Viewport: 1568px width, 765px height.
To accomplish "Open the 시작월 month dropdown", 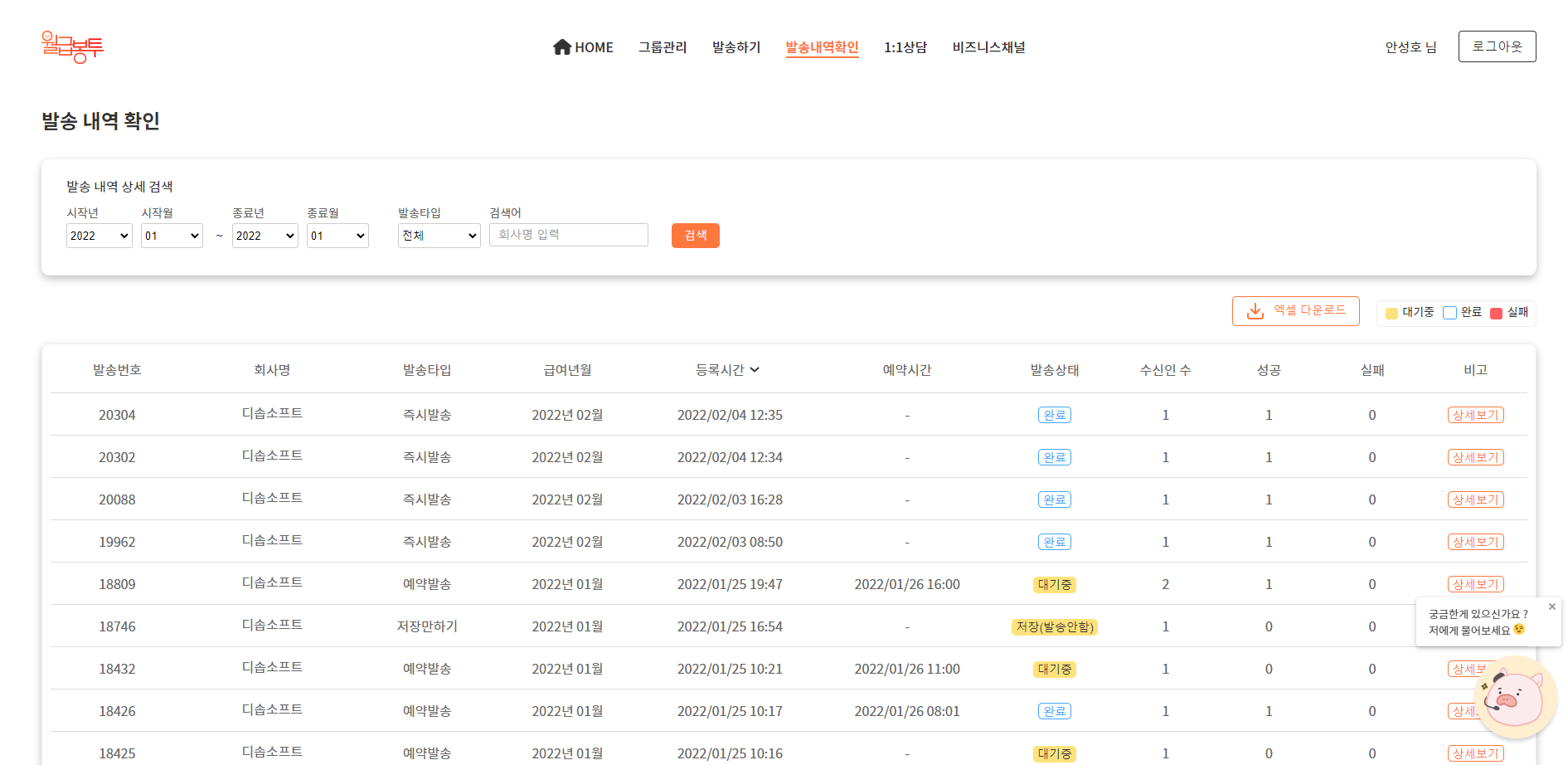I will tap(172, 236).
